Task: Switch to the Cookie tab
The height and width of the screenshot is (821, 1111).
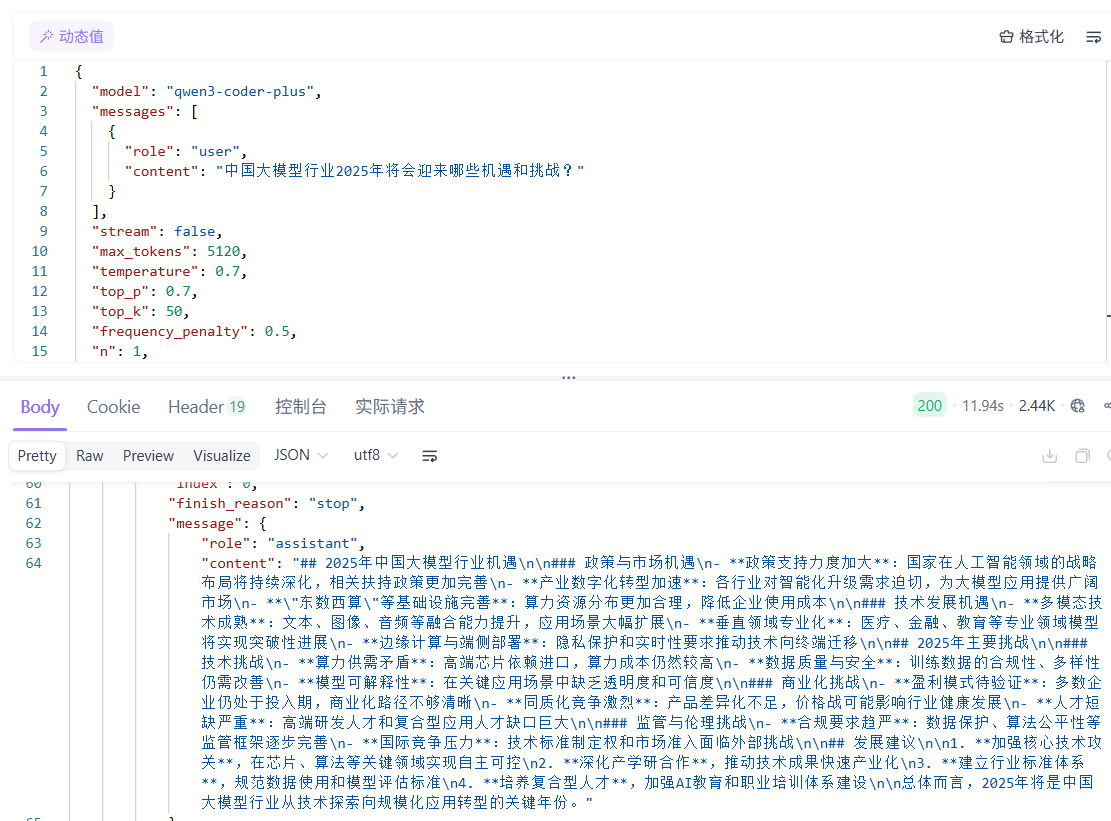Action: coord(113,407)
